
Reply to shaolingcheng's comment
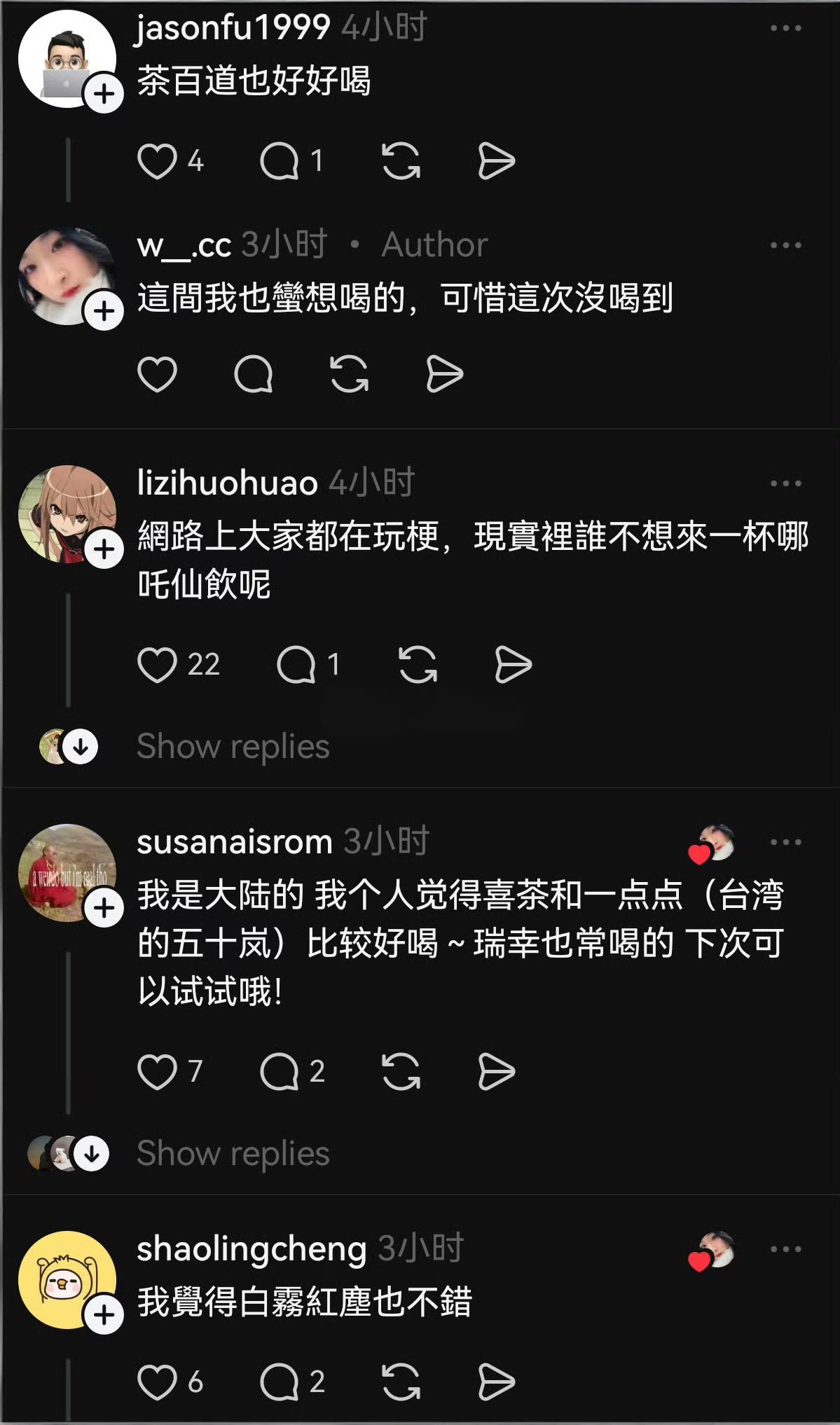pos(280,1382)
